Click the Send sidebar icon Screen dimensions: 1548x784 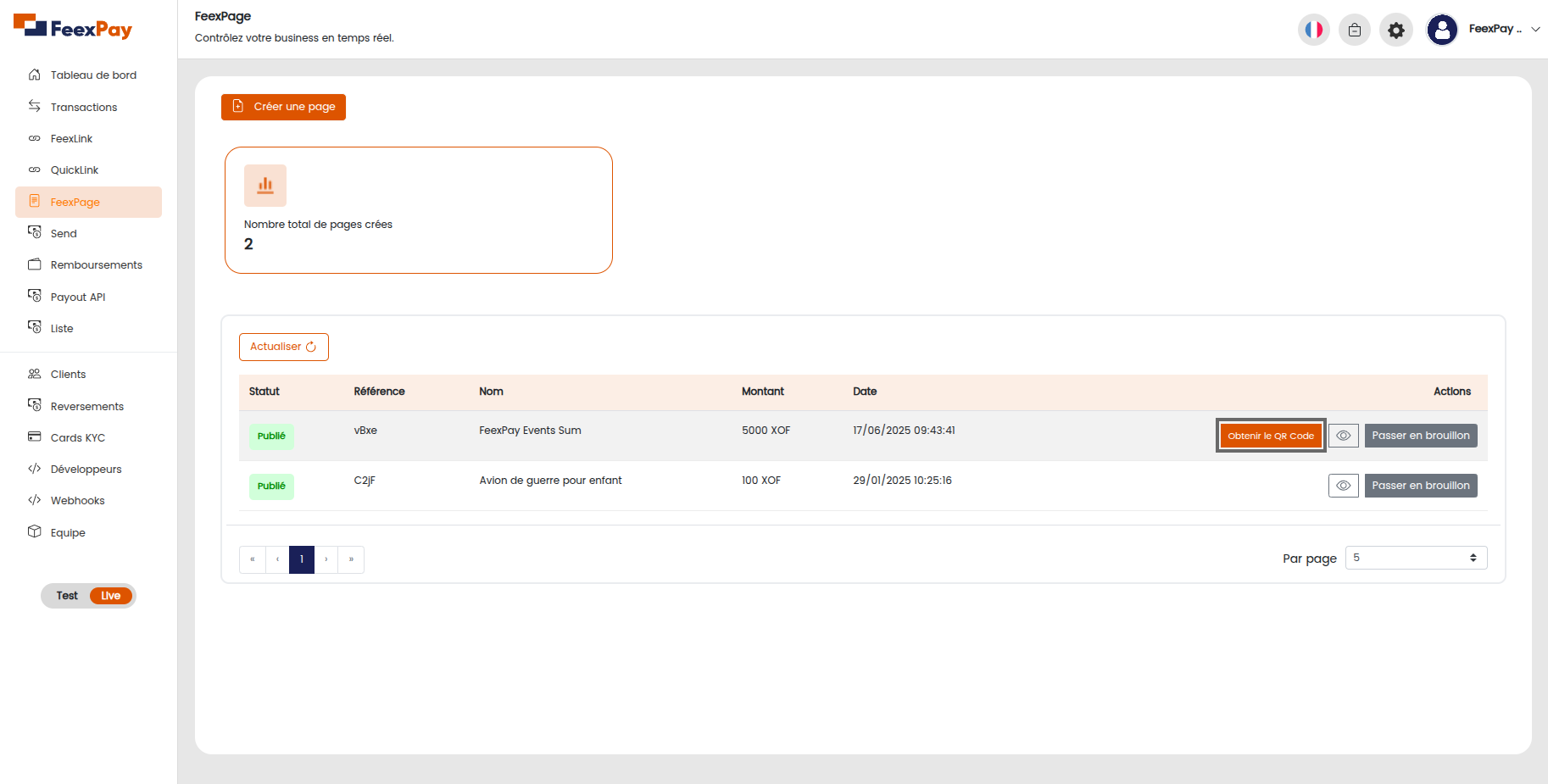click(35, 232)
